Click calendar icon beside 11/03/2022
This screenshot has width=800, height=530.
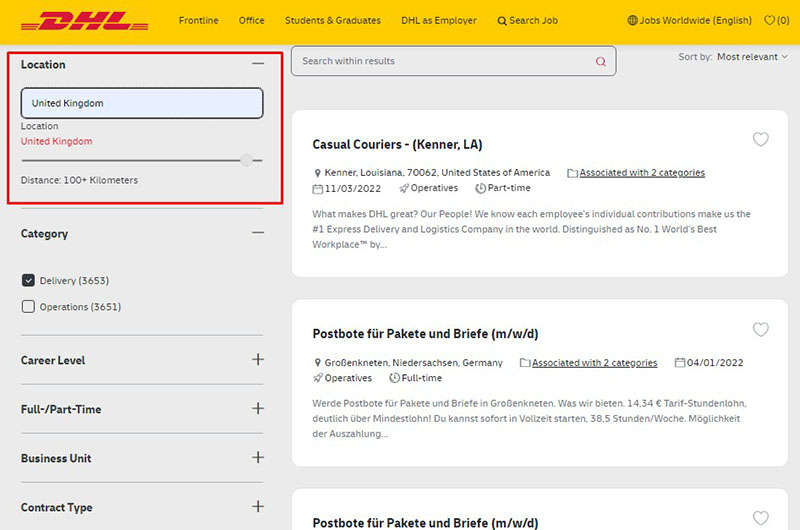(317, 189)
